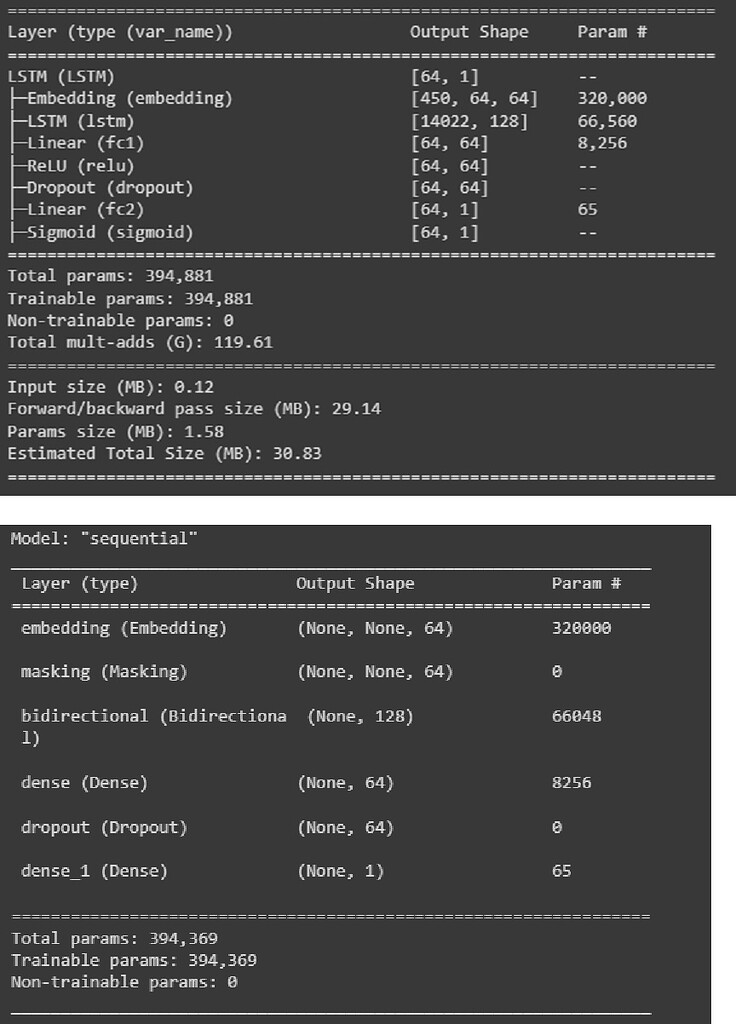This screenshot has height=1024, width=736.
Task: Click the "Total params: 394,369" line
Action: (114, 938)
